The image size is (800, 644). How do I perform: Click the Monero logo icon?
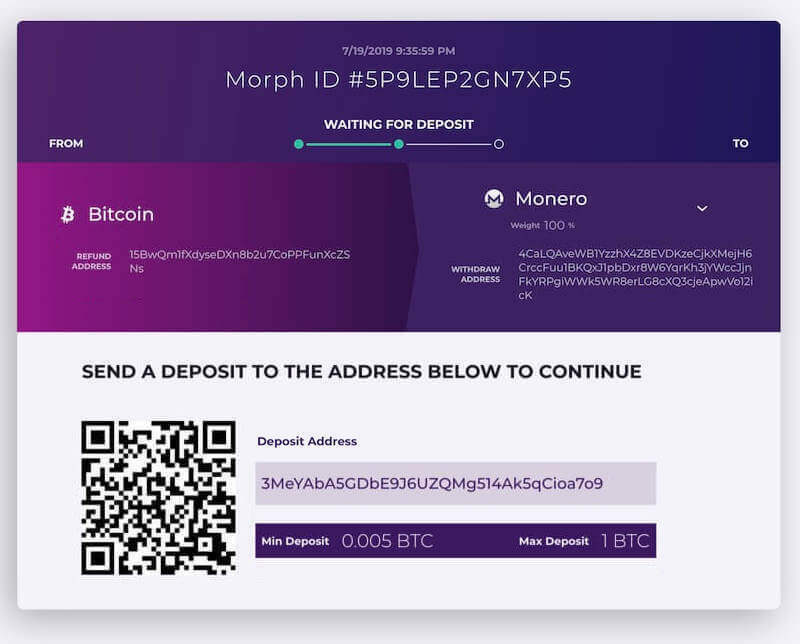click(494, 199)
